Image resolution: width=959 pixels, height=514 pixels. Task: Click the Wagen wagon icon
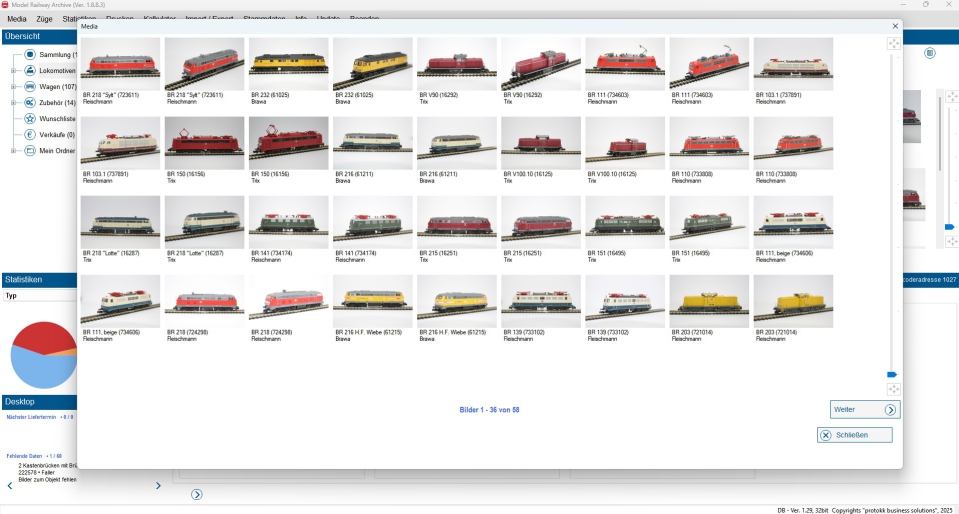click(30, 87)
